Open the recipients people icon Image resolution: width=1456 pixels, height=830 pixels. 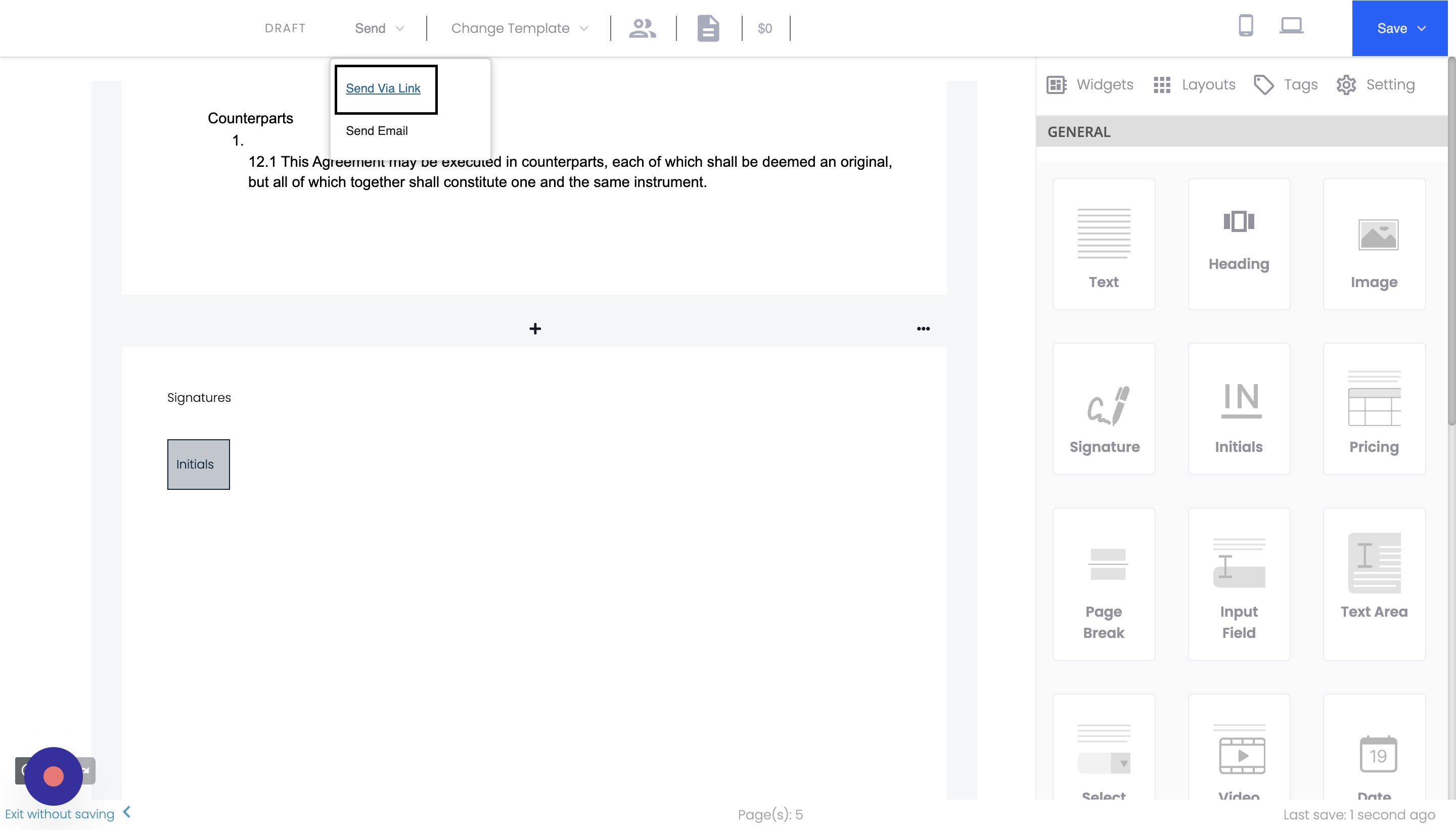coord(642,28)
